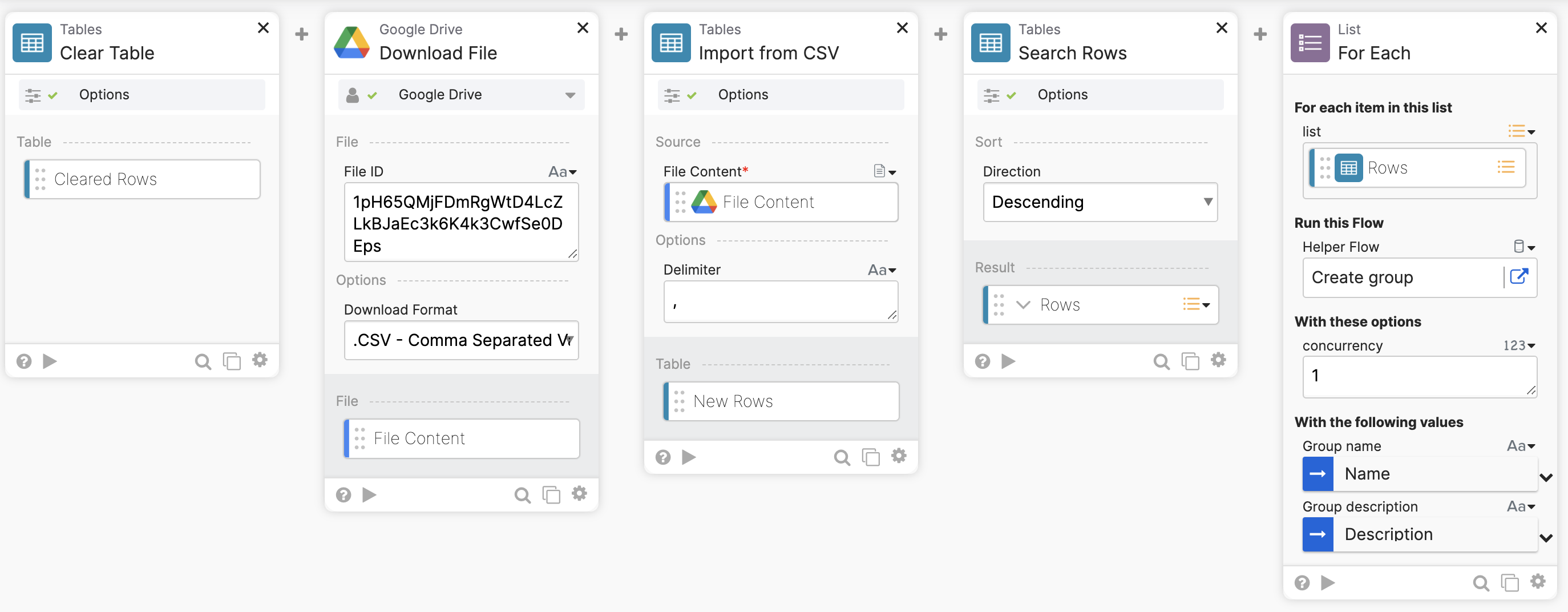
Task: Open settings gear on For Each card
Action: (x=1538, y=582)
